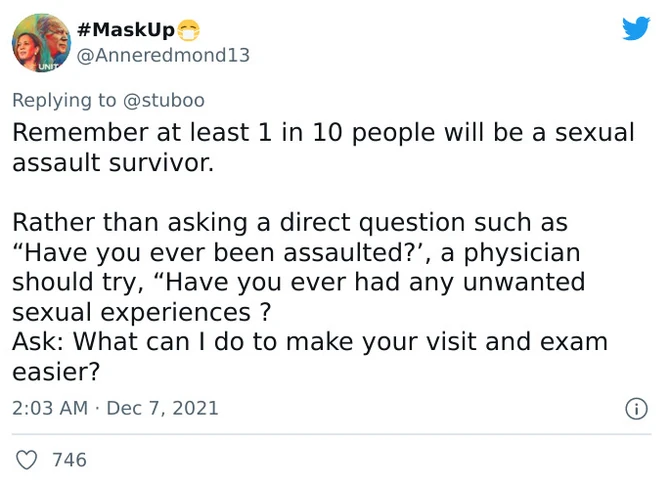Click the "Ask: What can I do" line
Image resolution: width=670 pixels, height=484 pixels.
click(x=310, y=341)
